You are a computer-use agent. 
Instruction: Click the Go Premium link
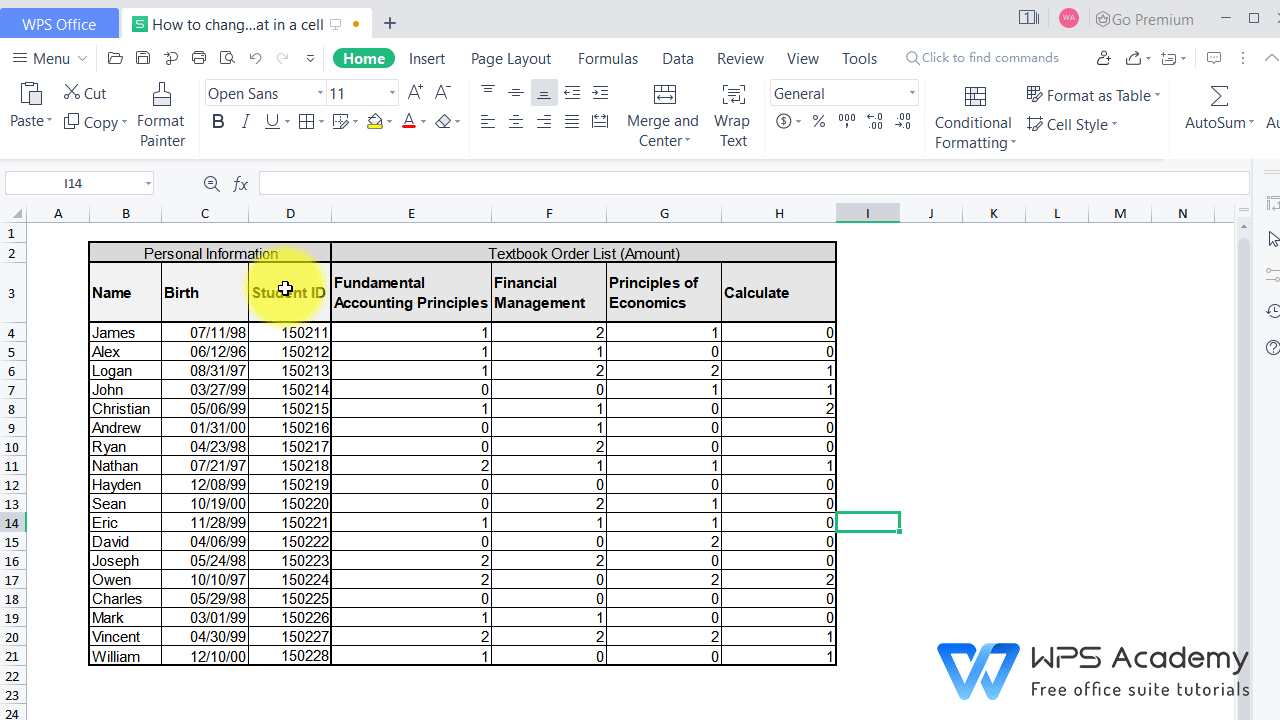1144,19
